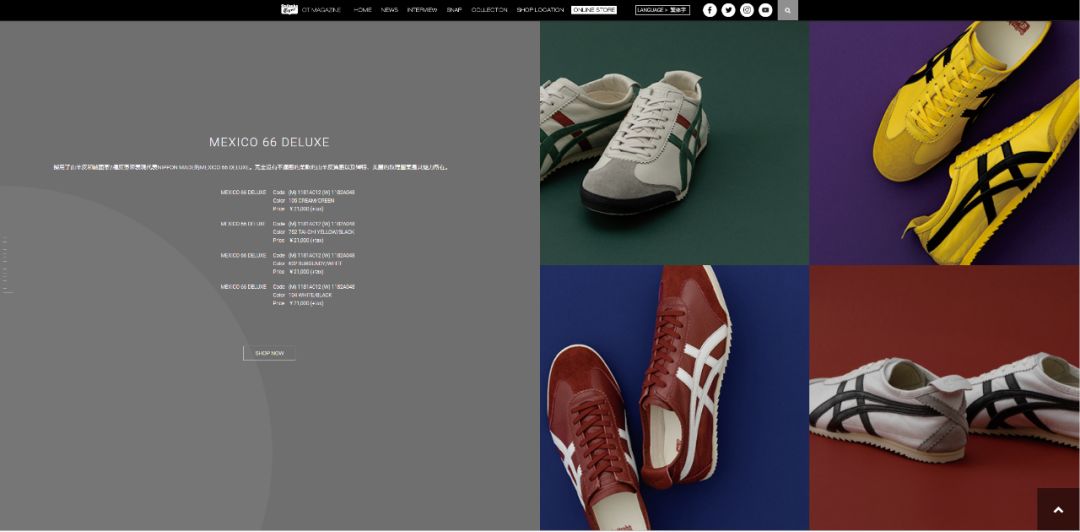Select the yellow and black sneaker photo

(944, 143)
